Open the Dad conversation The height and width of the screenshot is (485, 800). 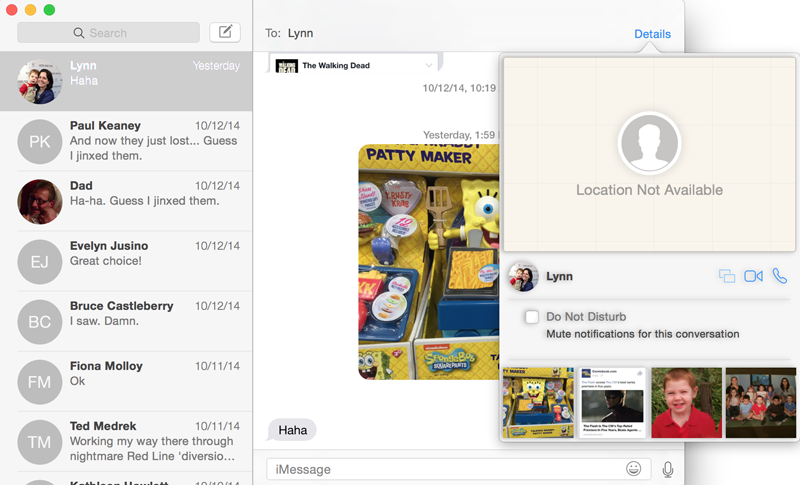pyautogui.click(x=126, y=201)
